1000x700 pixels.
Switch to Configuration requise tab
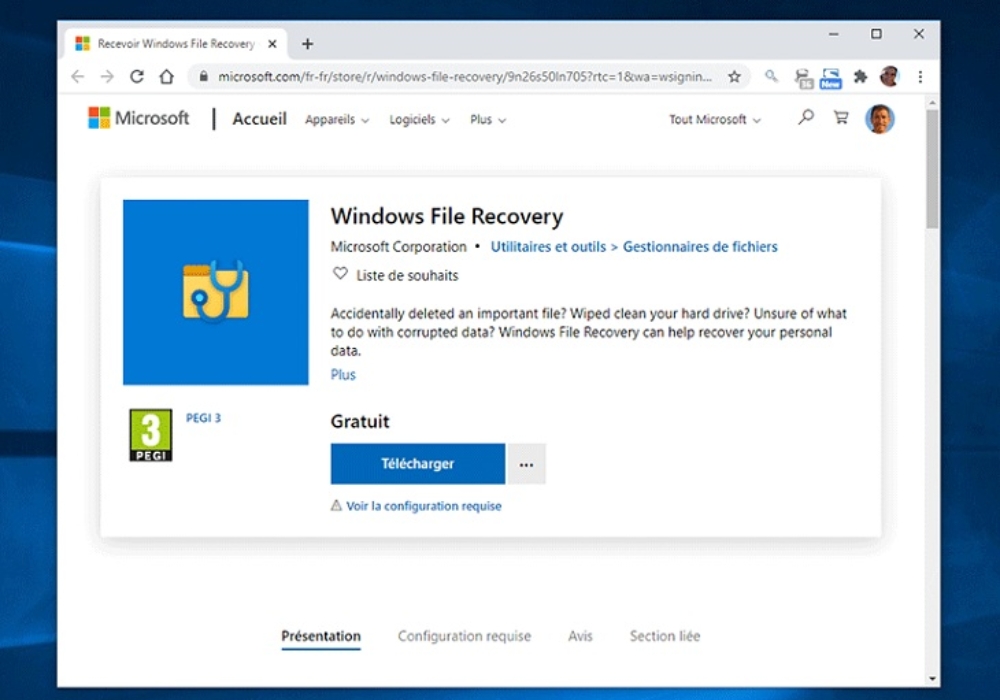pos(464,636)
